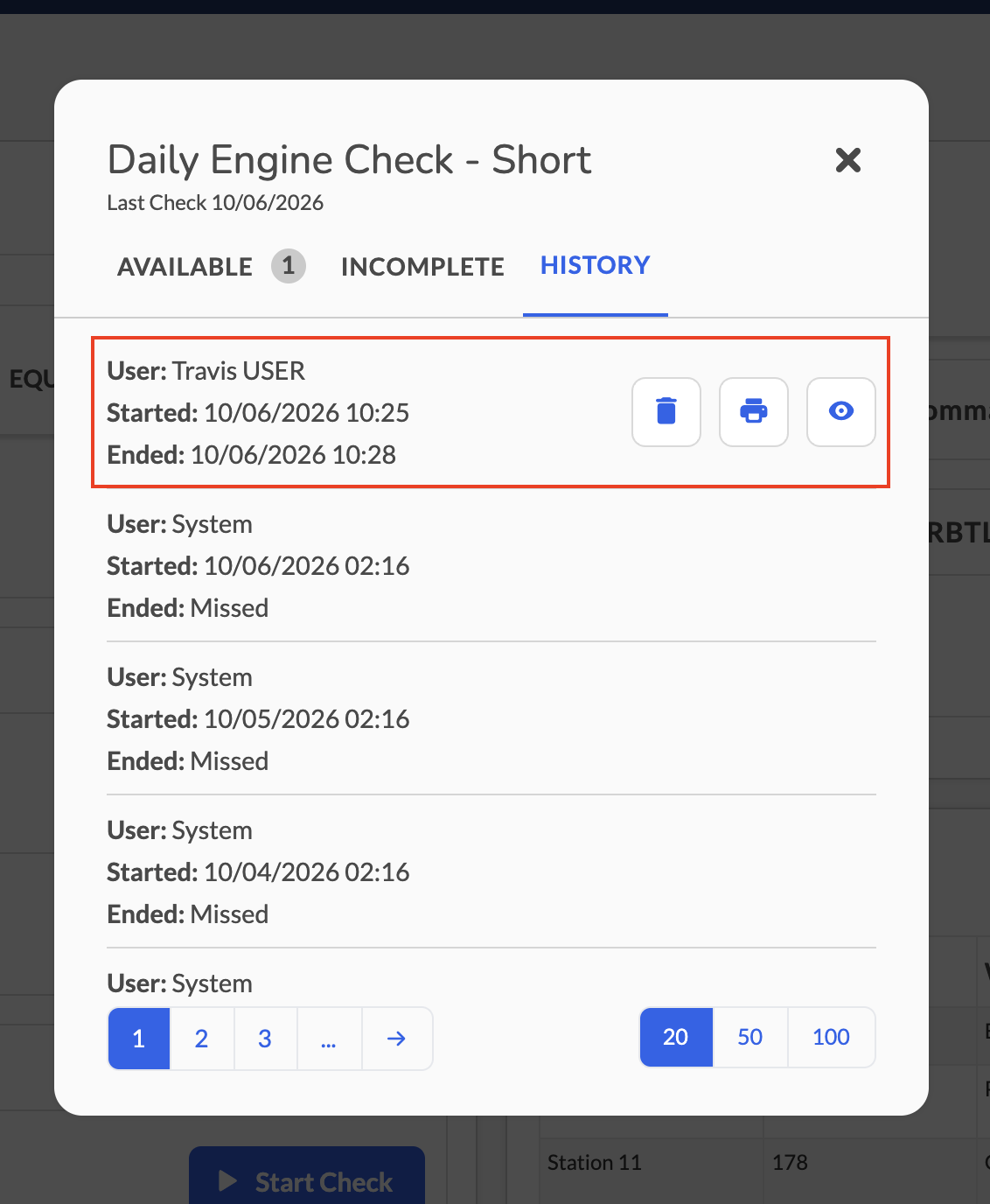Show 20 entries per page

(676, 1037)
